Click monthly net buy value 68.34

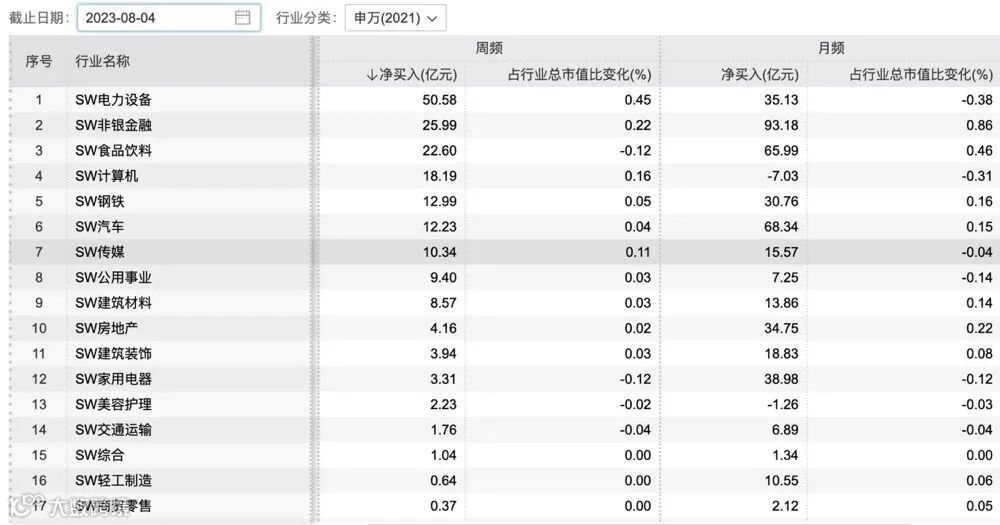coord(781,227)
